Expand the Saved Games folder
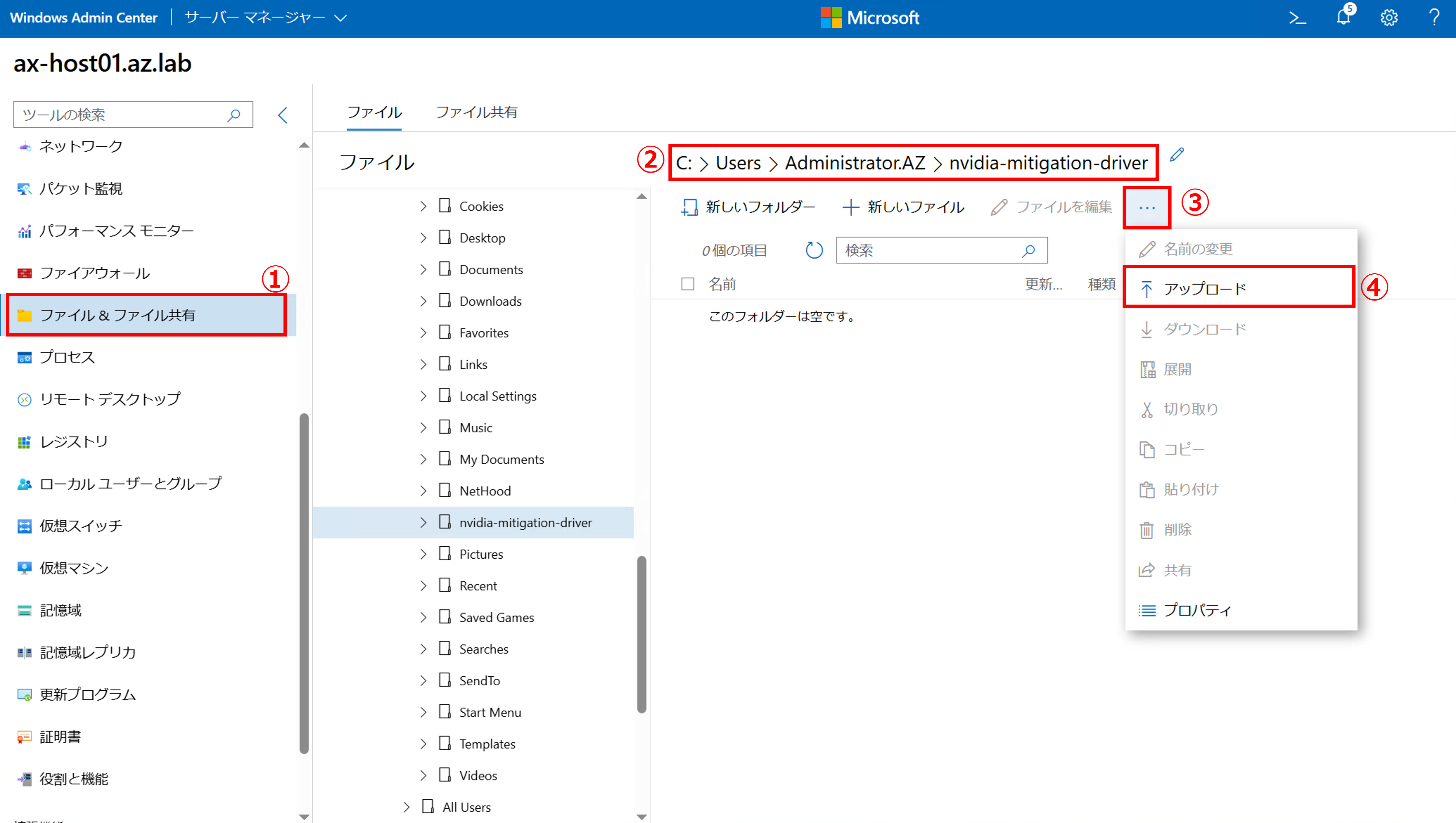 click(423, 618)
